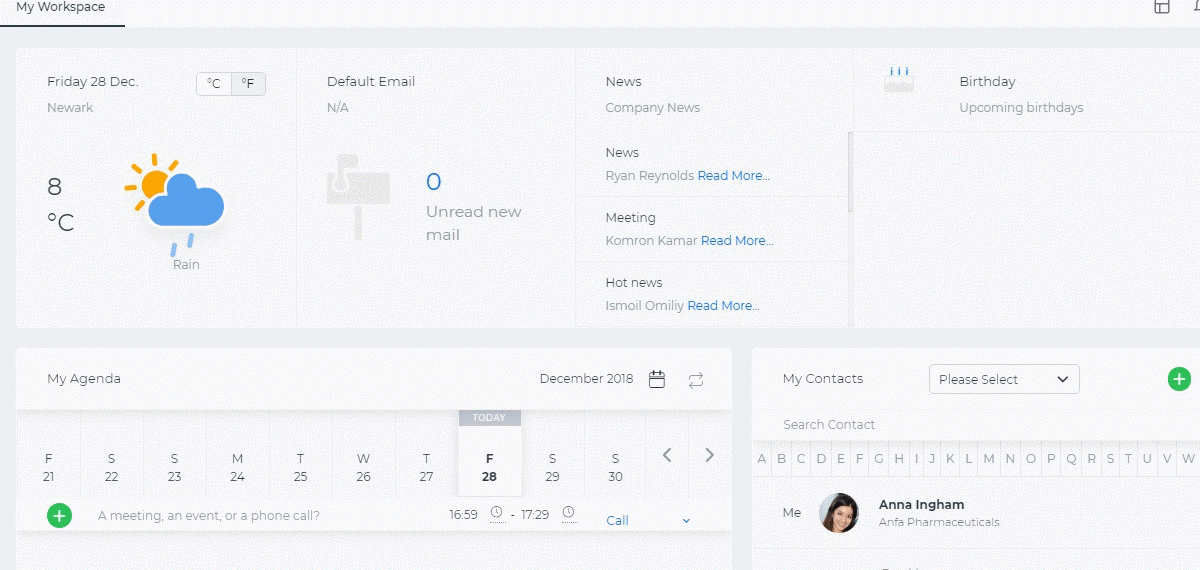This screenshot has height=570, width=1200.
Task: Select Thursday 27 in the agenda
Action: tap(427, 467)
